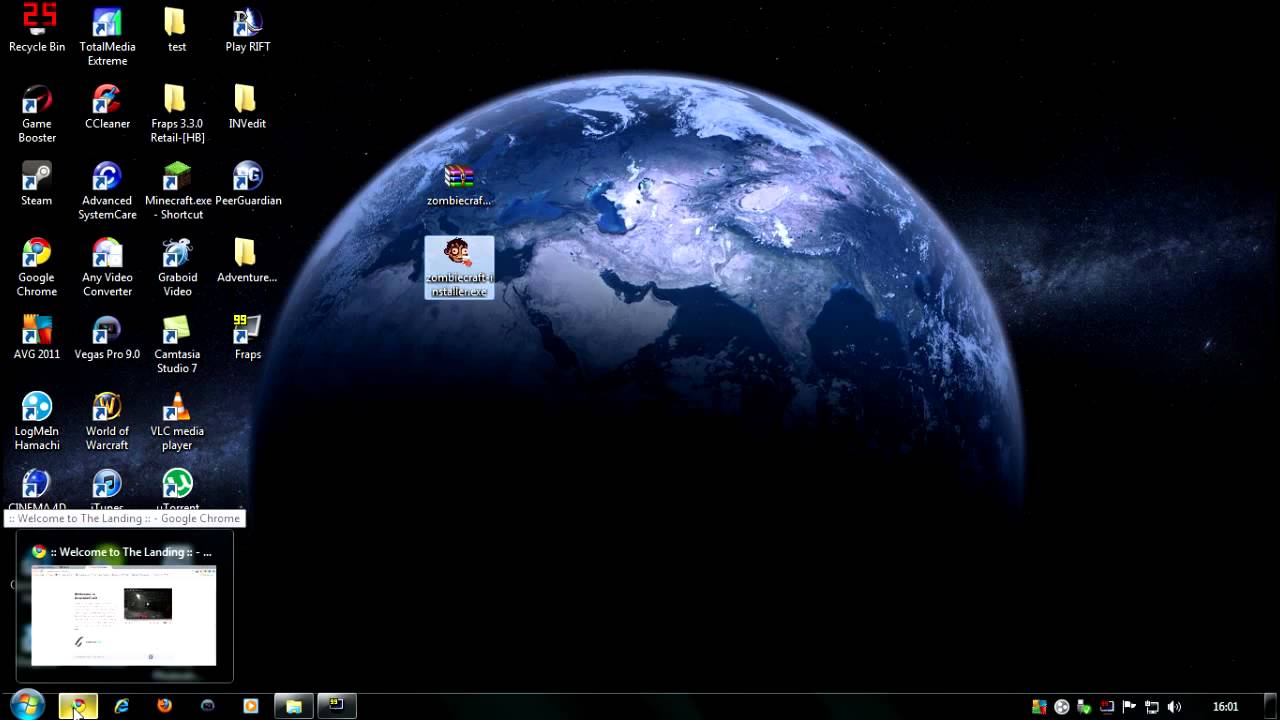Open Camtasia Studio 7 desktop icon
This screenshot has height=720, width=1280.
pos(177,345)
